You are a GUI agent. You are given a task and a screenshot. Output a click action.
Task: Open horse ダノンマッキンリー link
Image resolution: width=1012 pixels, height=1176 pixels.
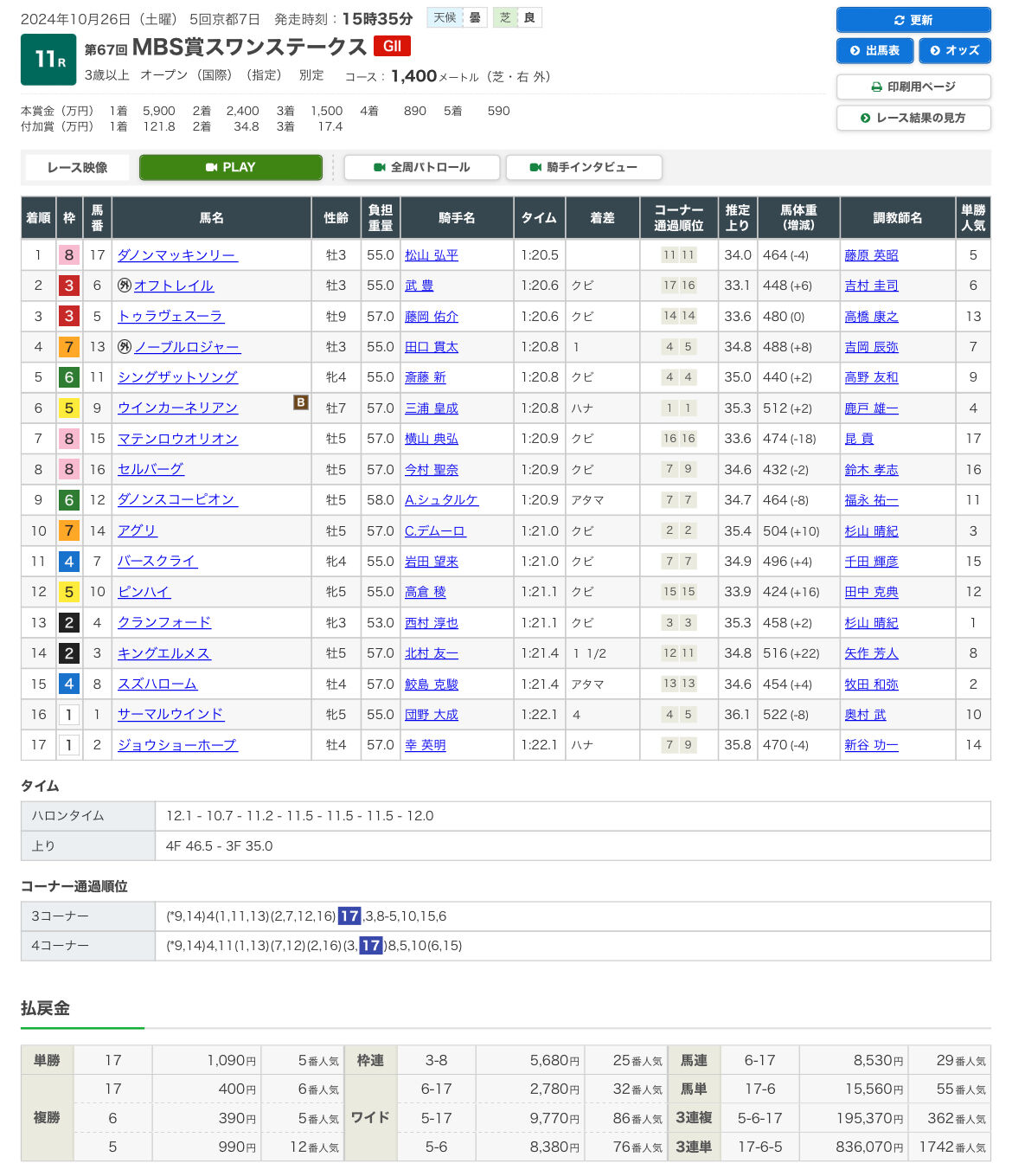(177, 255)
